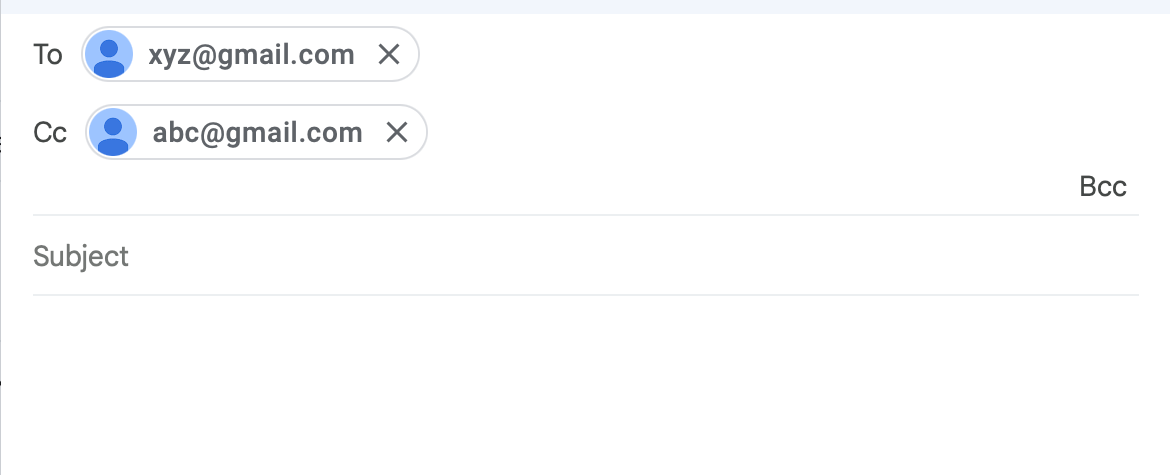1170x475 pixels.
Task: Click the light blue header strip at top
Action: point(585,6)
